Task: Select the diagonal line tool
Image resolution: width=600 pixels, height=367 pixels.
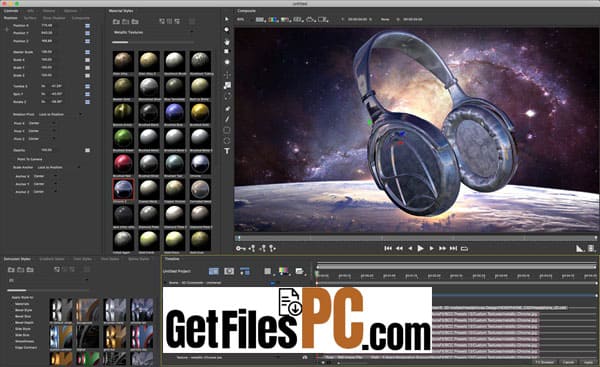Action: pyautogui.click(x=227, y=119)
